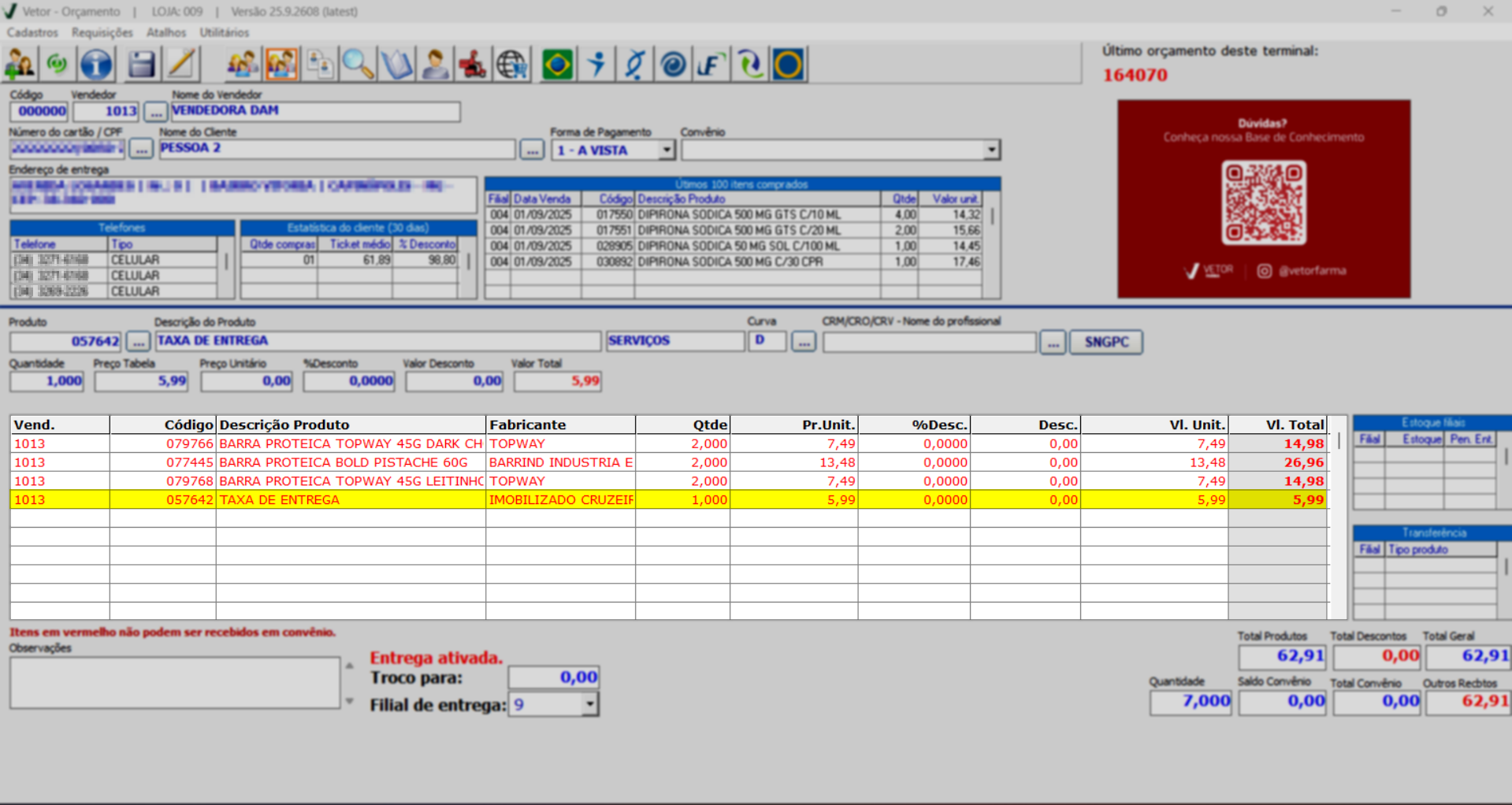Click into the Observações text box

tap(174, 682)
